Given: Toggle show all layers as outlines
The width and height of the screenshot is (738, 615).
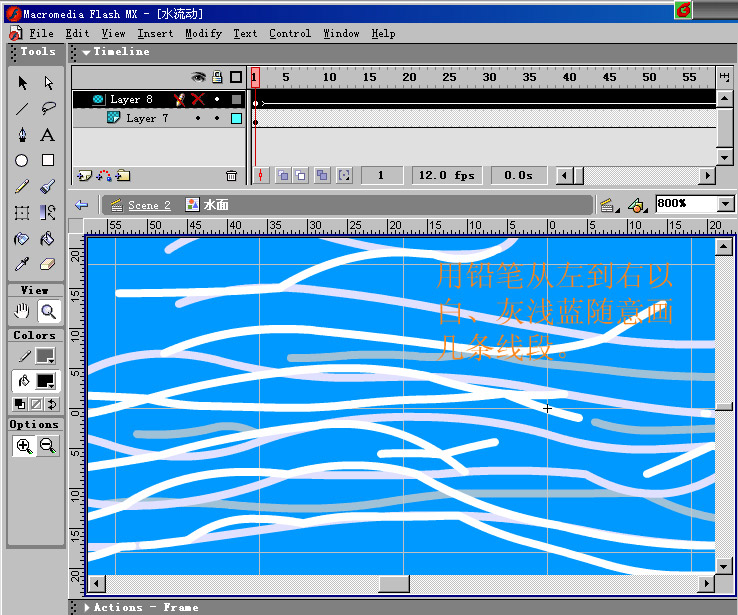Looking at the screenshot, I should [x=236, y=77].
